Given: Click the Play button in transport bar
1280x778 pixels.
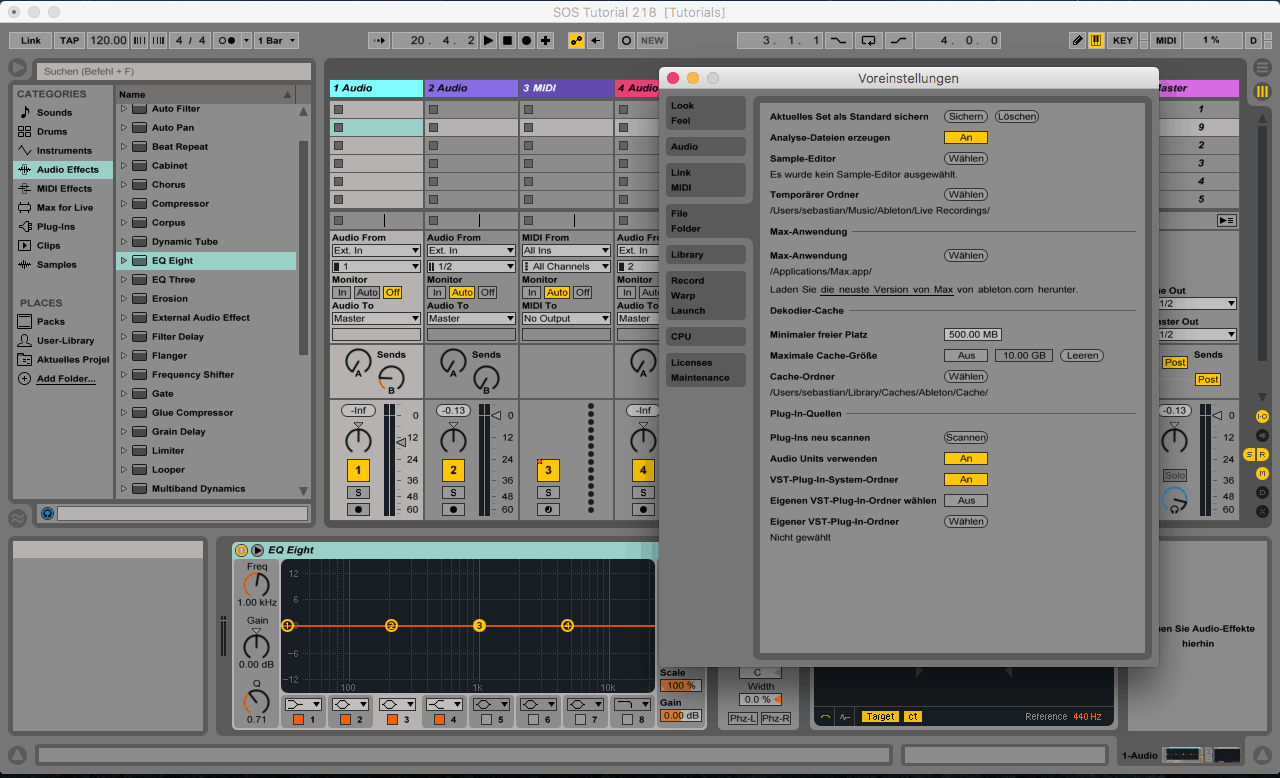Looking at the screenshot, I should (488, 41).
